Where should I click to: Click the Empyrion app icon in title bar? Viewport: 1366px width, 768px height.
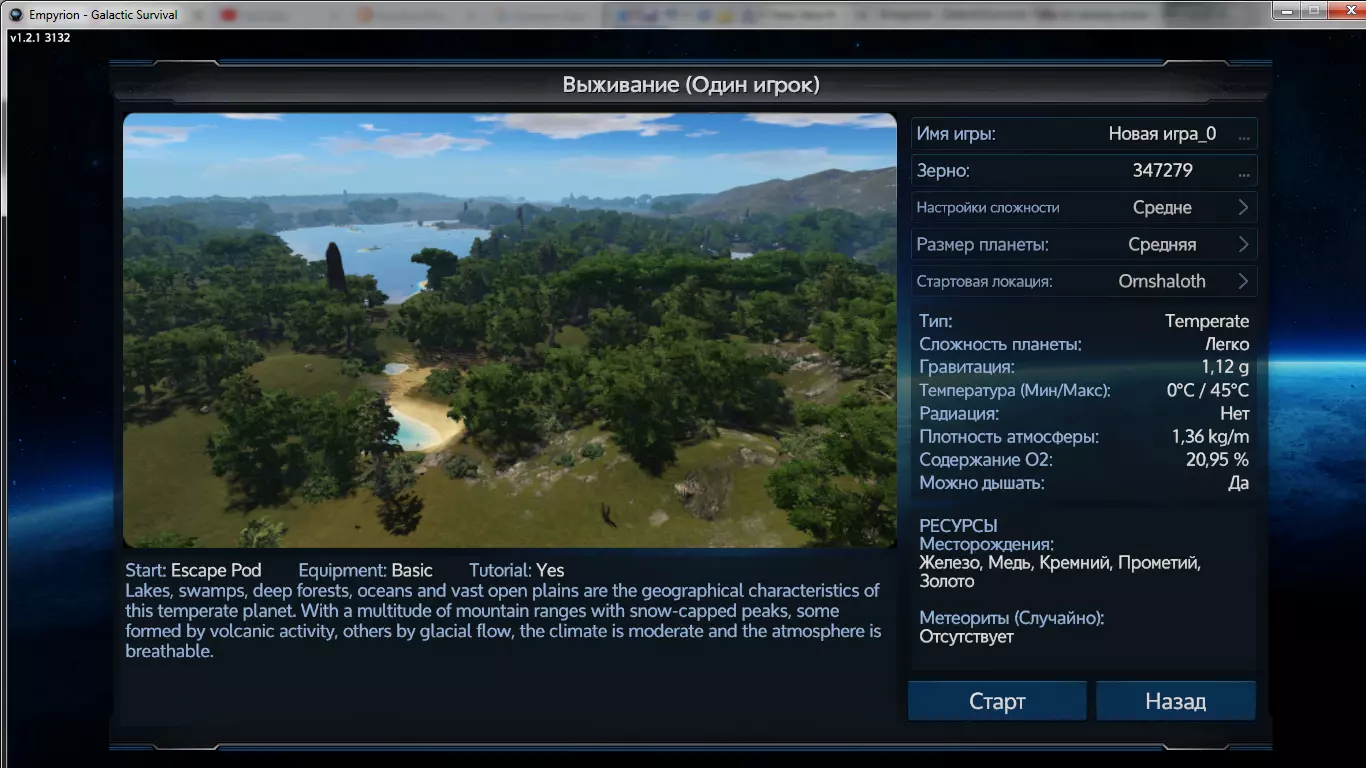pos(16,15)
